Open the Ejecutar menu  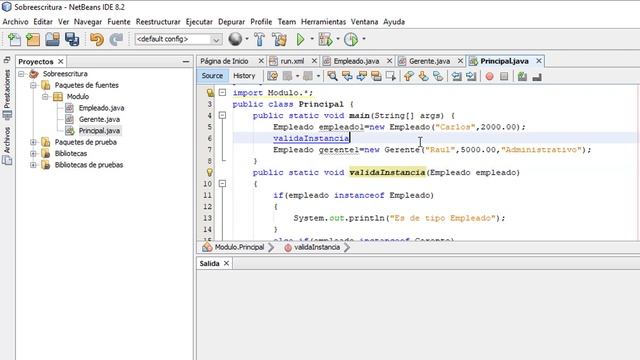point(199,22)
